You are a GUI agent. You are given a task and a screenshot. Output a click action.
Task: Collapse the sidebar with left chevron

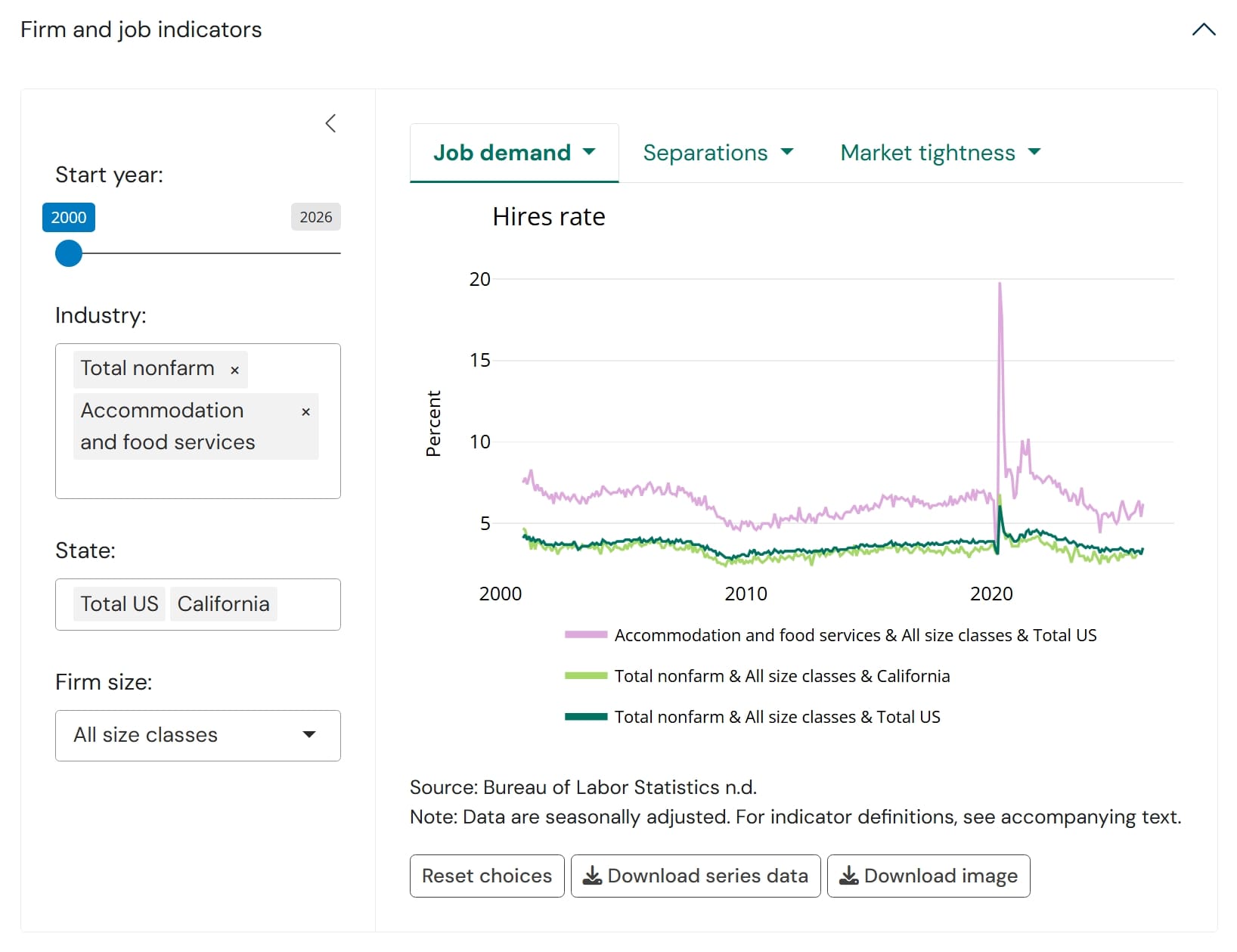click(330, 123)
